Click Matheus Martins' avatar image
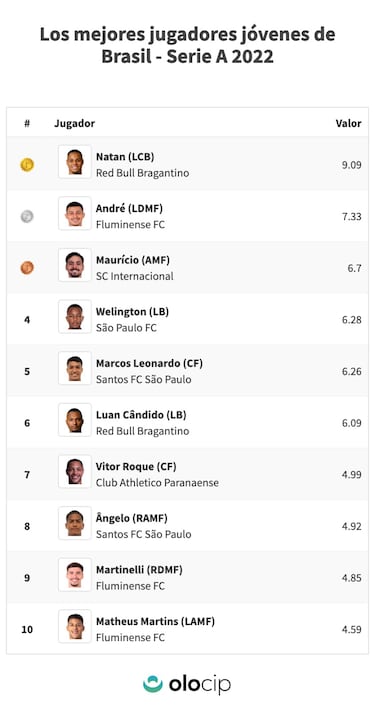Viewport: 375px width, 709px height. [75, 626]
